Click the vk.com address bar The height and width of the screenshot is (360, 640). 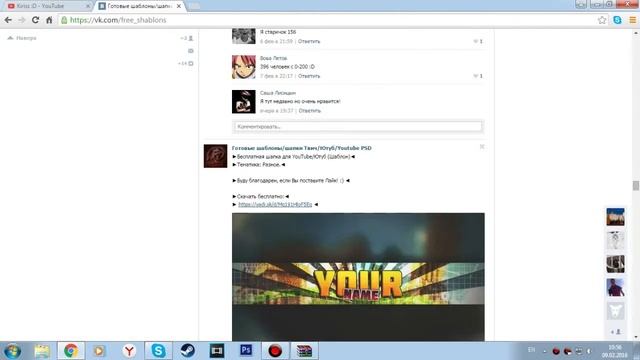pos(327,20)
